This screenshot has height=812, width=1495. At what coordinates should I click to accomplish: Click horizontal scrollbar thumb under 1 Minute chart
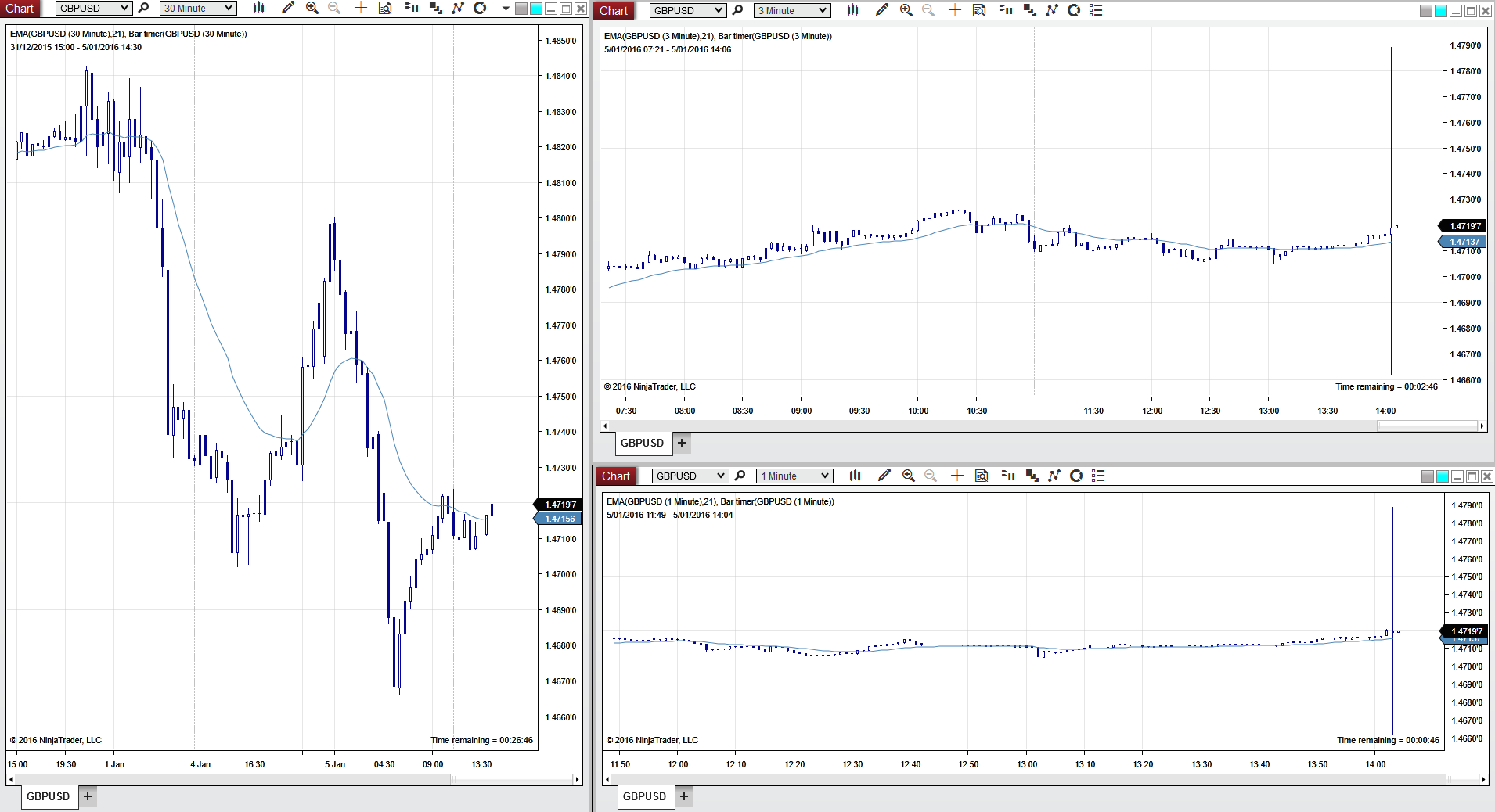click(x=1461, y=779)
